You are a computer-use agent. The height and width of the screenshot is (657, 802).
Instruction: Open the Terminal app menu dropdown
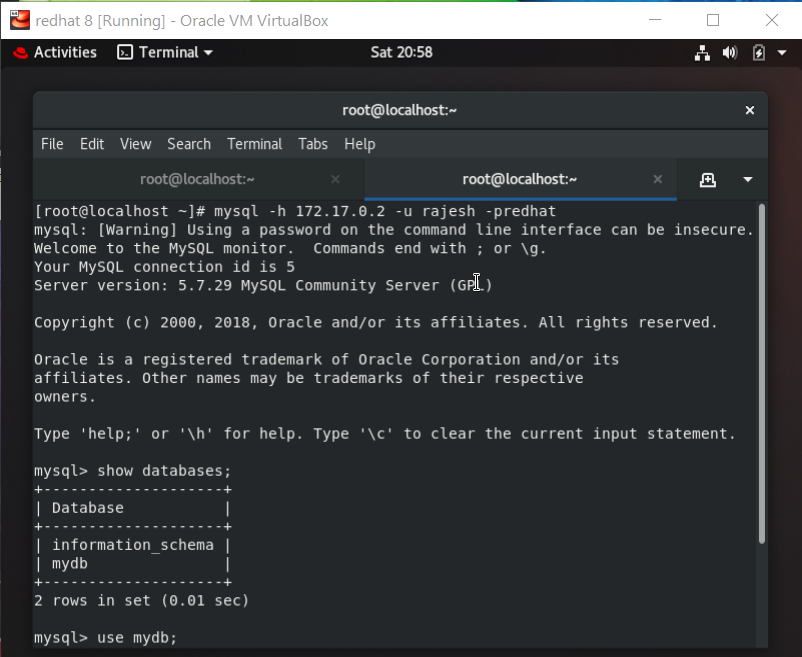pos(165,52)
